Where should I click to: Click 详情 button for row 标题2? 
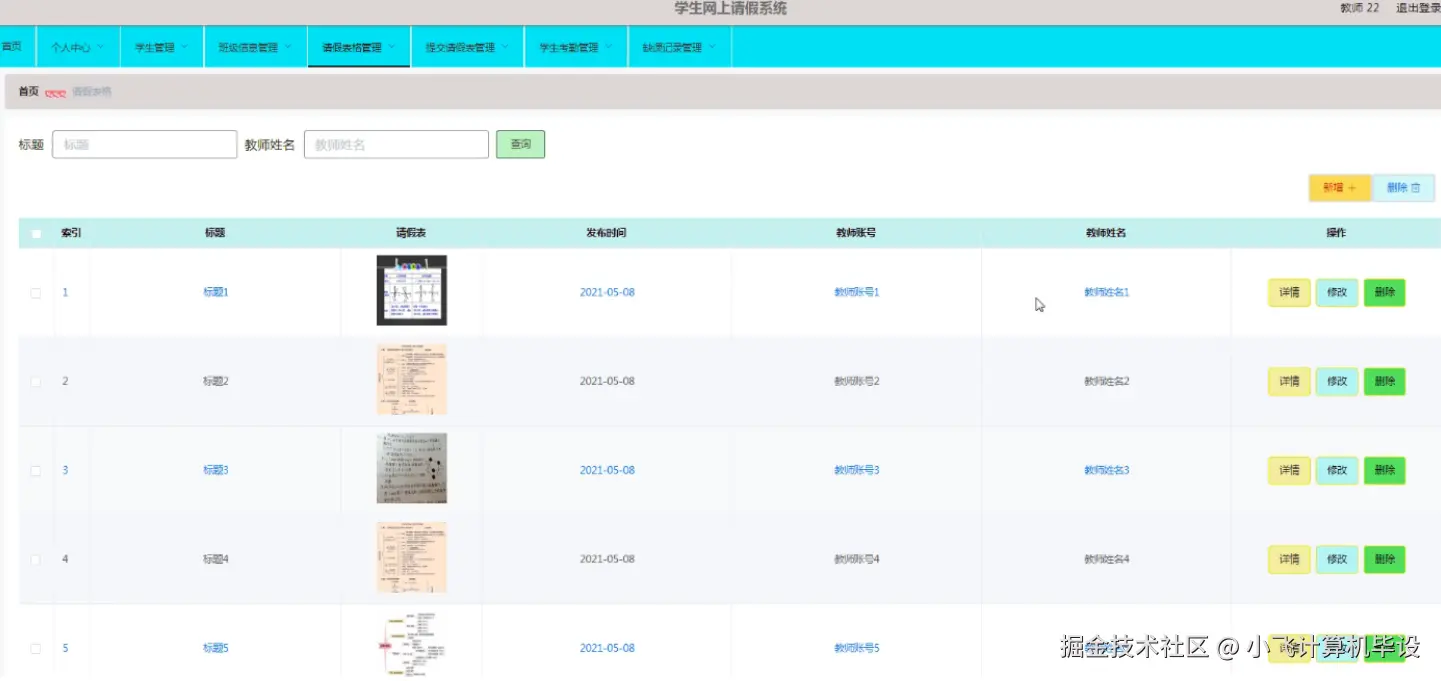(1289, 382)
